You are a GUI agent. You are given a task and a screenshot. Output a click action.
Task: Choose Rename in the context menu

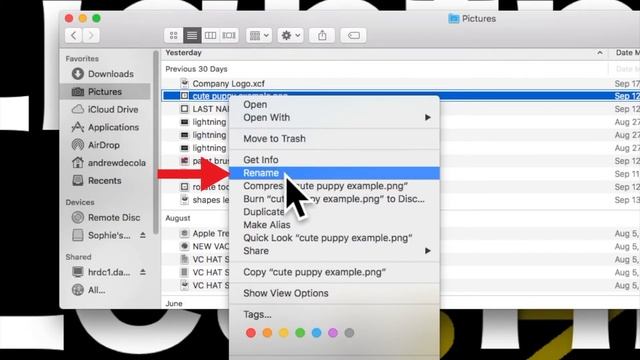(334, 173)
